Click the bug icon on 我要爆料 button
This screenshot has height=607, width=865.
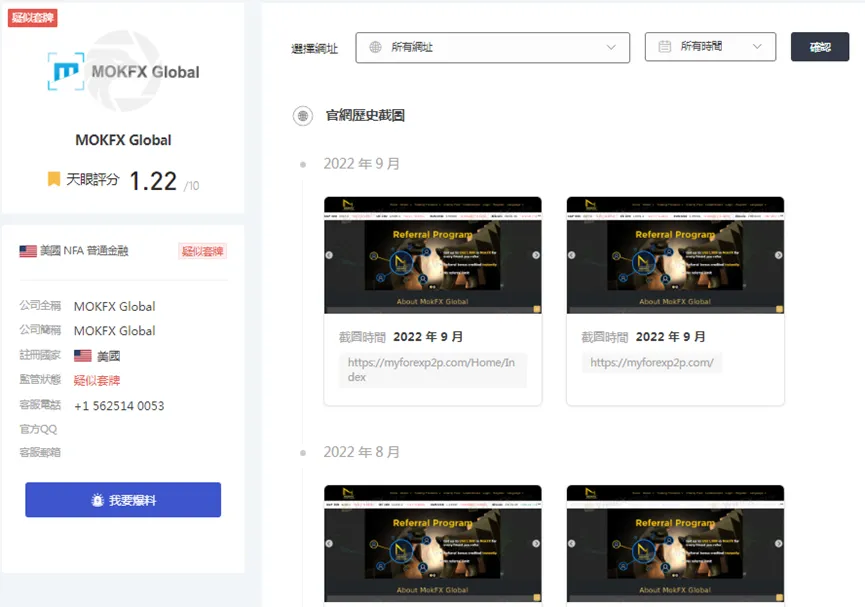click(97, 500)
